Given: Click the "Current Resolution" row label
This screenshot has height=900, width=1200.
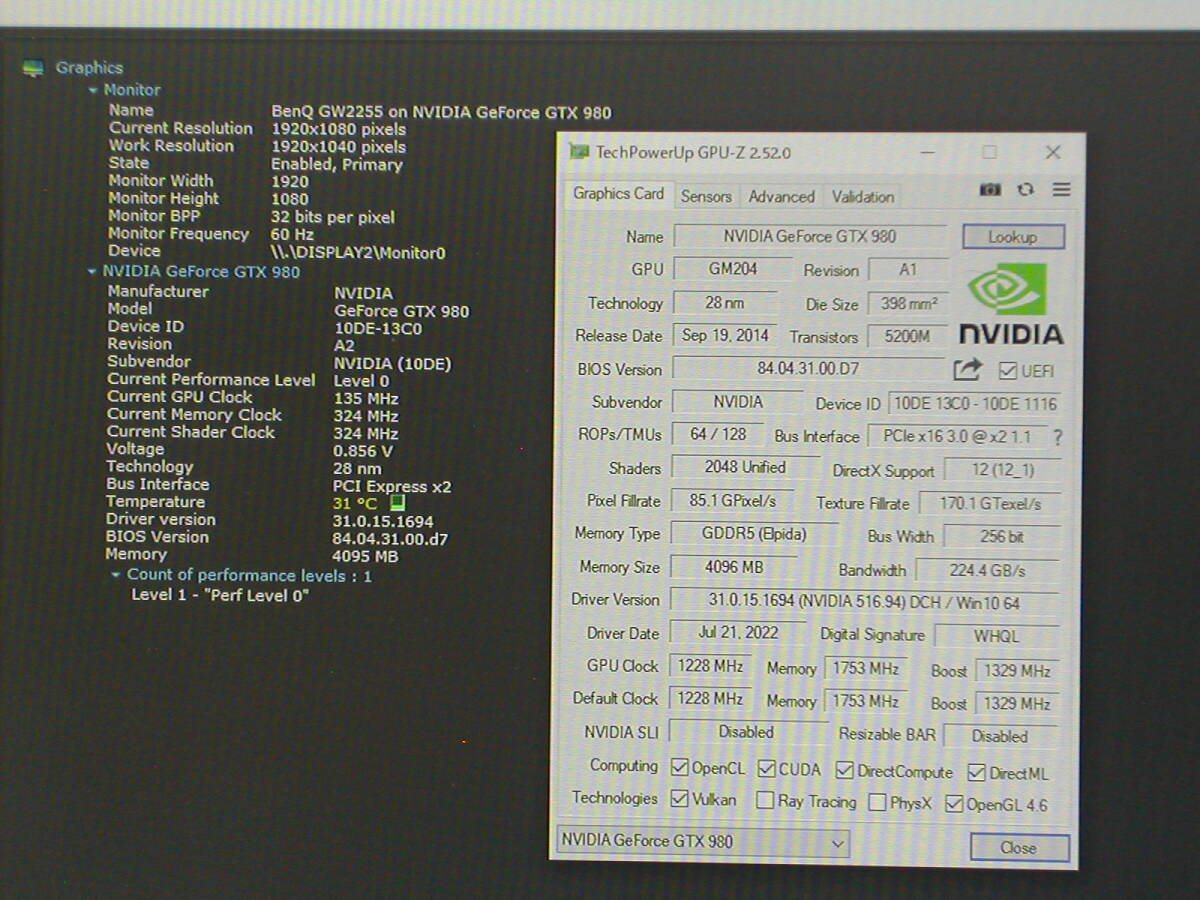Looking at the screenshot, I should (x=181, y=128).
